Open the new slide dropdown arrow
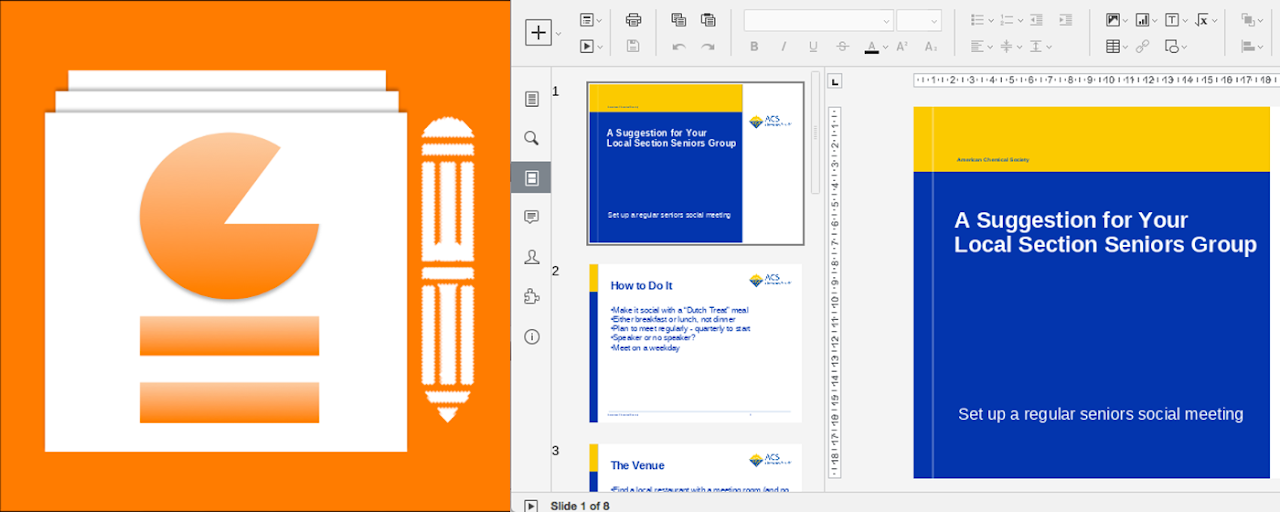 click(558, 33)
